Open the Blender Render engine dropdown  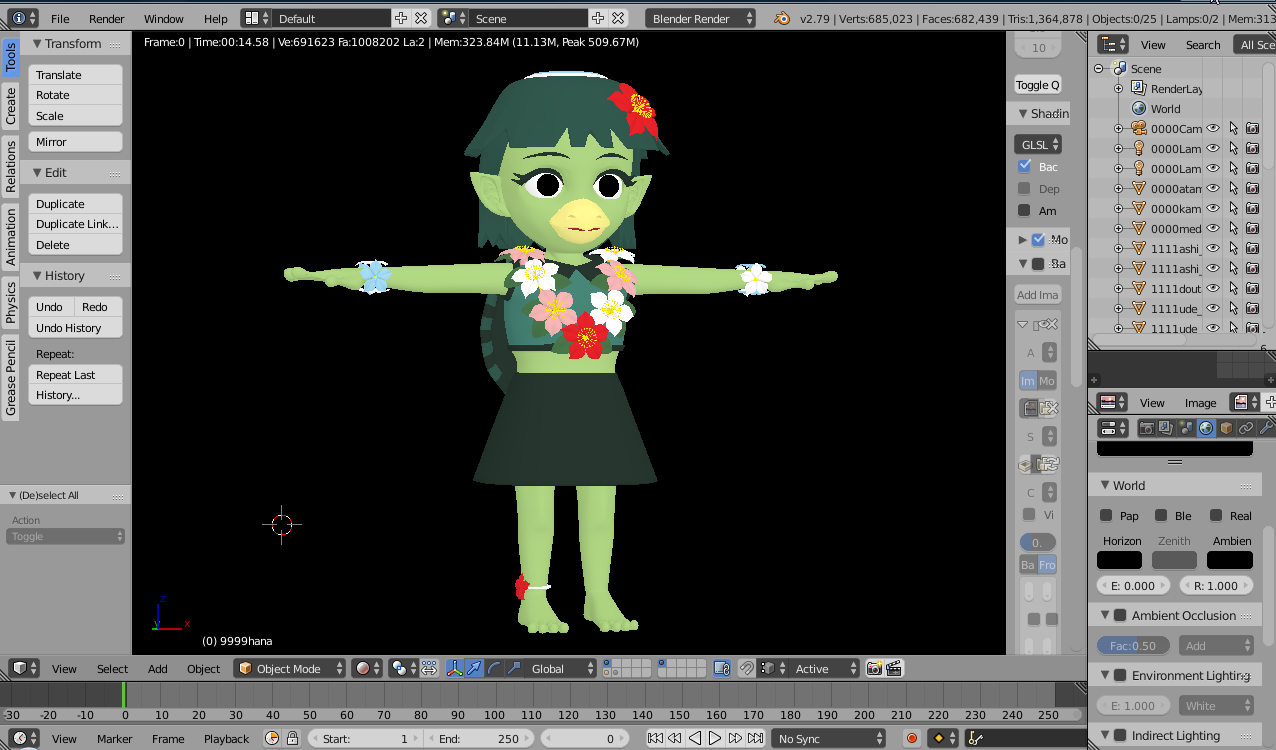(x=702, y=19)
